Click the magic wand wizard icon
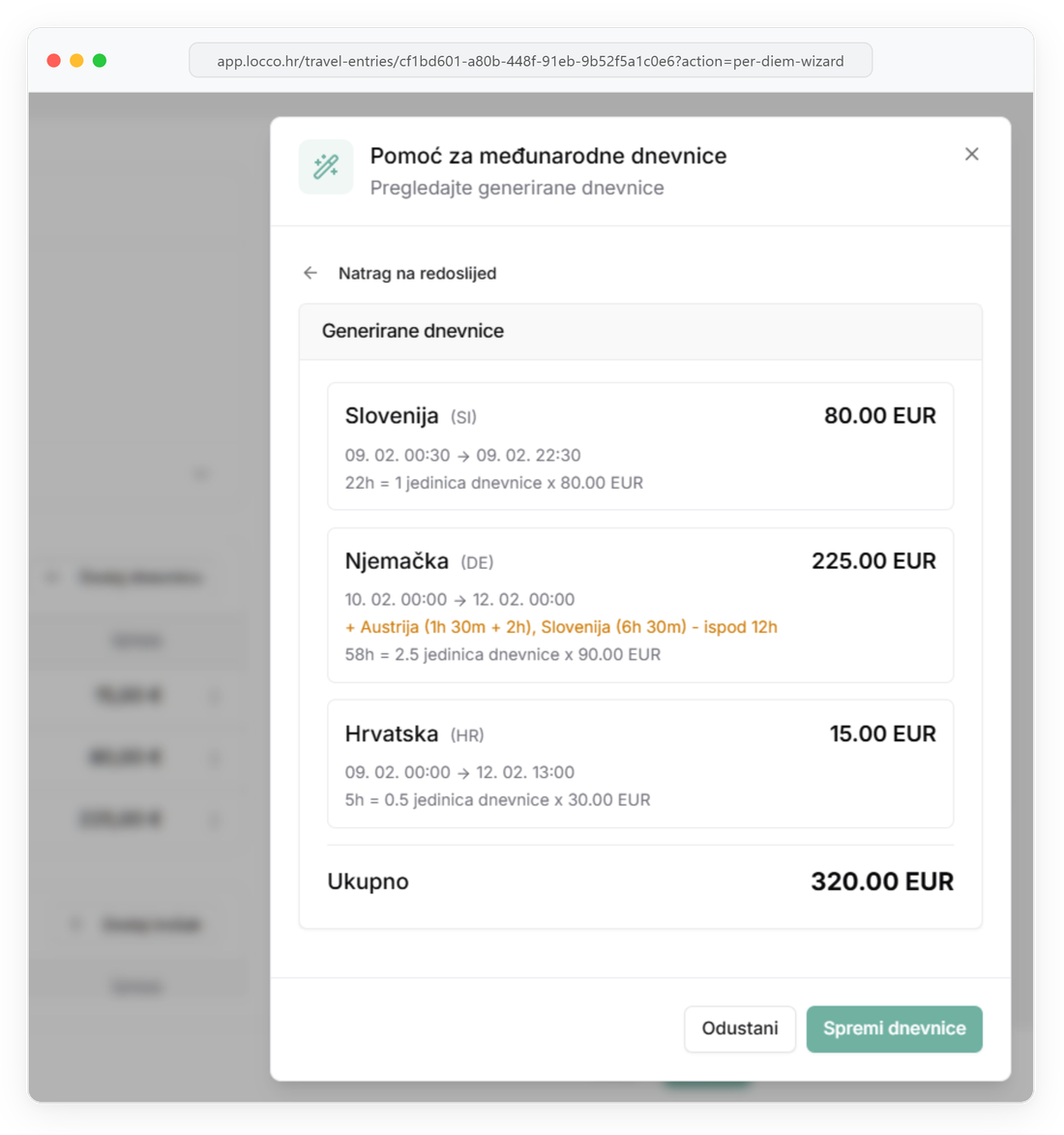Viewport: 1064px width, 1135px height. [326, 166]
